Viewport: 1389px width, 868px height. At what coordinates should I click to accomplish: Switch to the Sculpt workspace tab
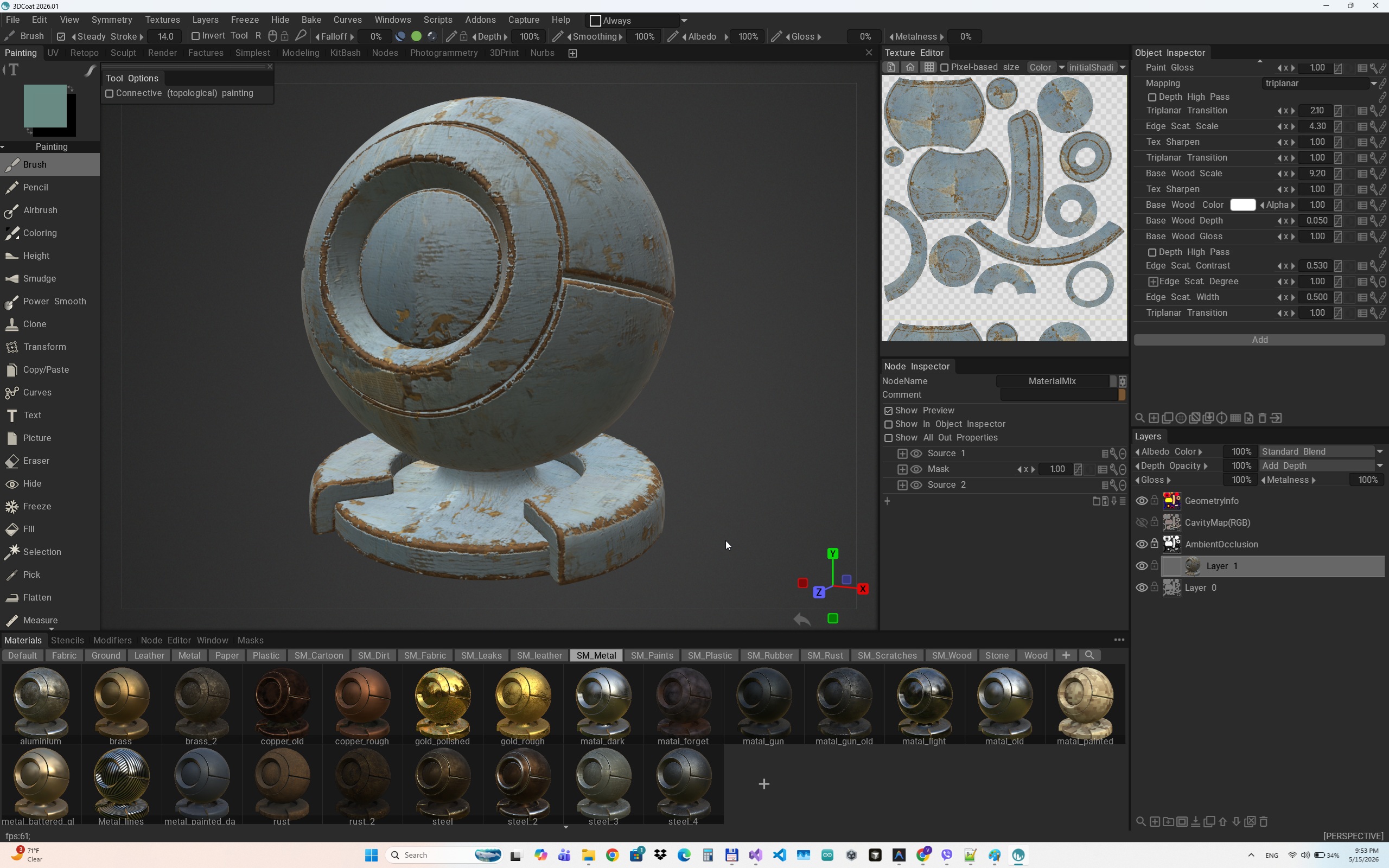[x=123, y=53]
